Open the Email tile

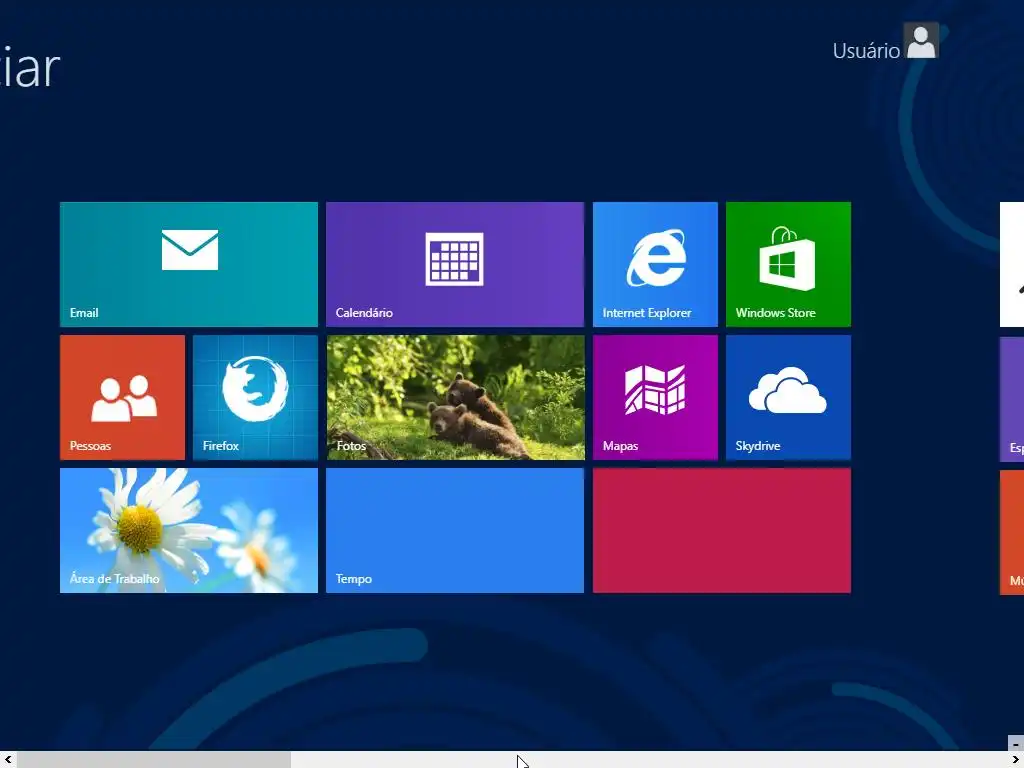coord(189,264)
